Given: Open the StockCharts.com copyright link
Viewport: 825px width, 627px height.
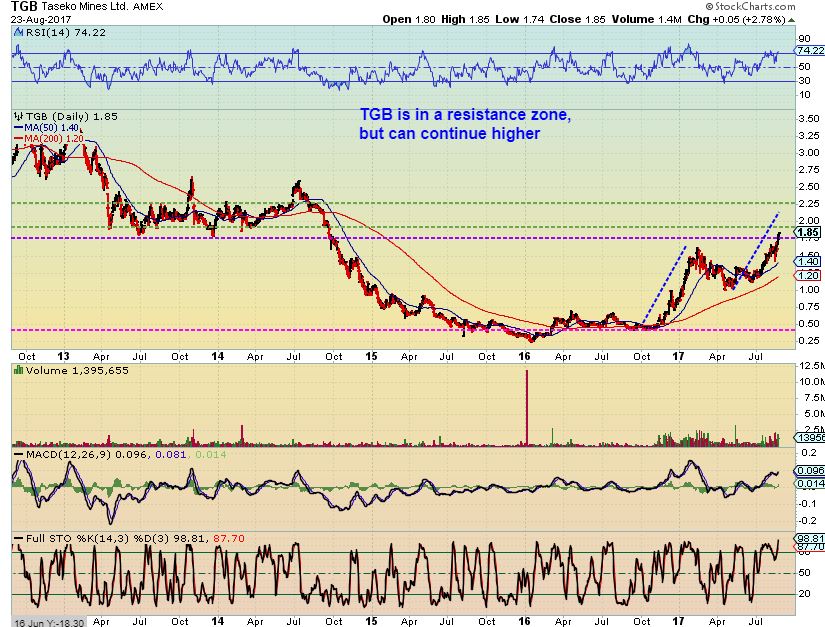Looking at the screenshot, I should pos(750,6).
